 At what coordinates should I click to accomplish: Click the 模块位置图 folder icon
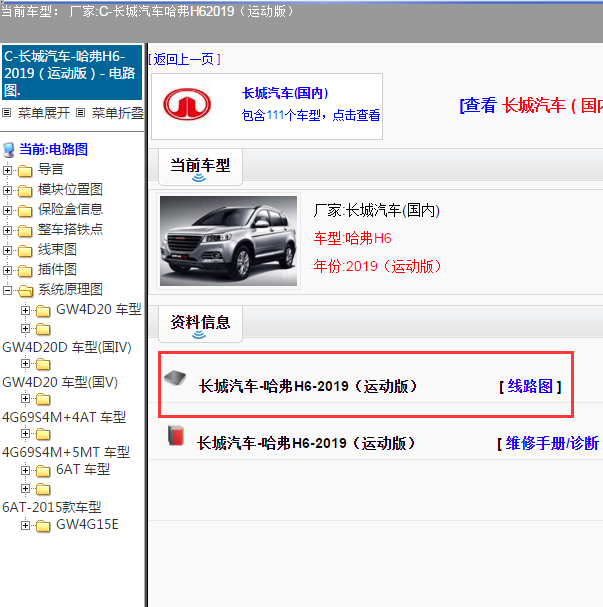pos(25,190)
